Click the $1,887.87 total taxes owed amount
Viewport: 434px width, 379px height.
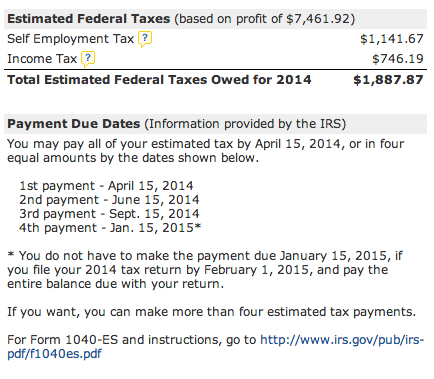pos(388,80)
